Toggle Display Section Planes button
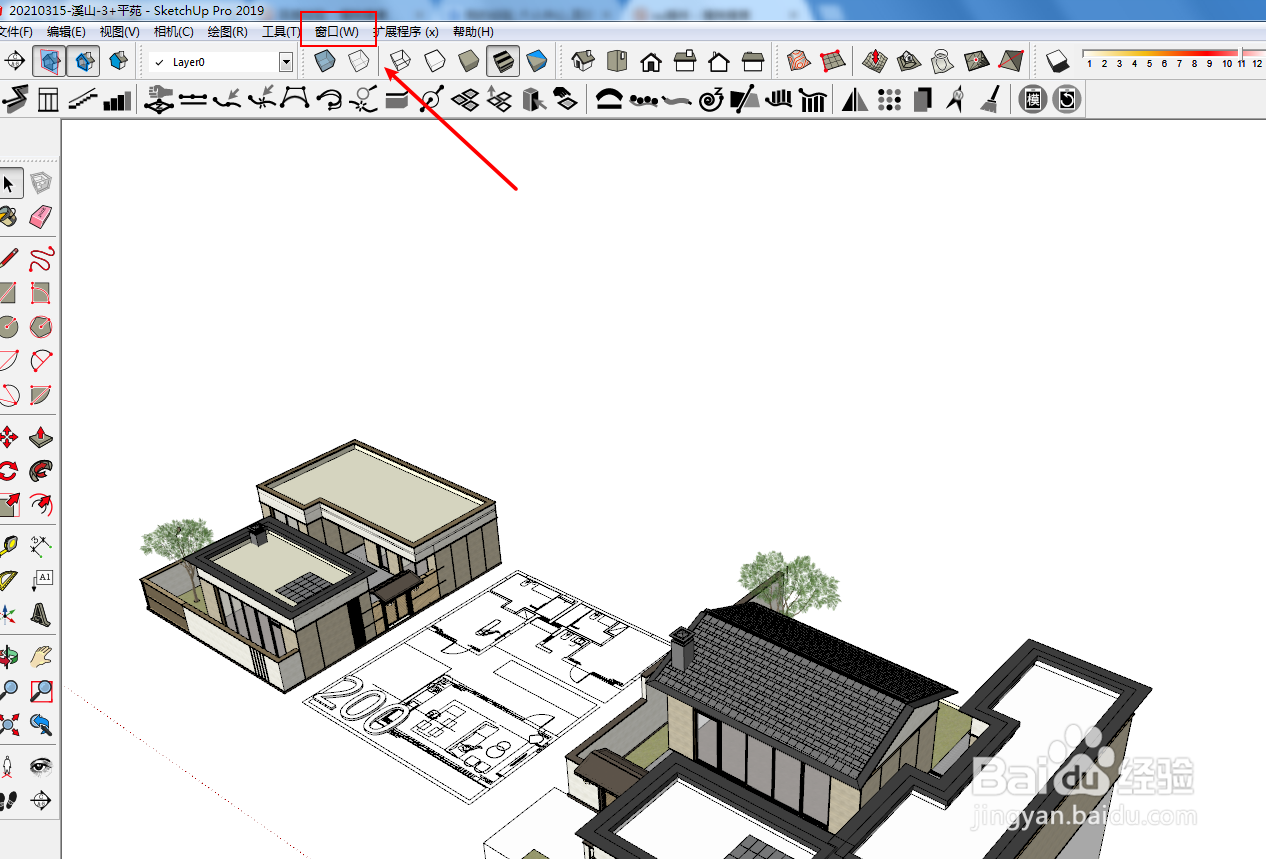This screenshot has height=859, width=1266. point(49,62)
